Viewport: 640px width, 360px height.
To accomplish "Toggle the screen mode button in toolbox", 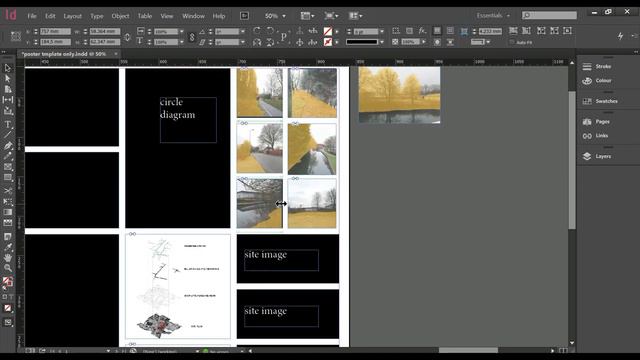I will tap(7, 322).
